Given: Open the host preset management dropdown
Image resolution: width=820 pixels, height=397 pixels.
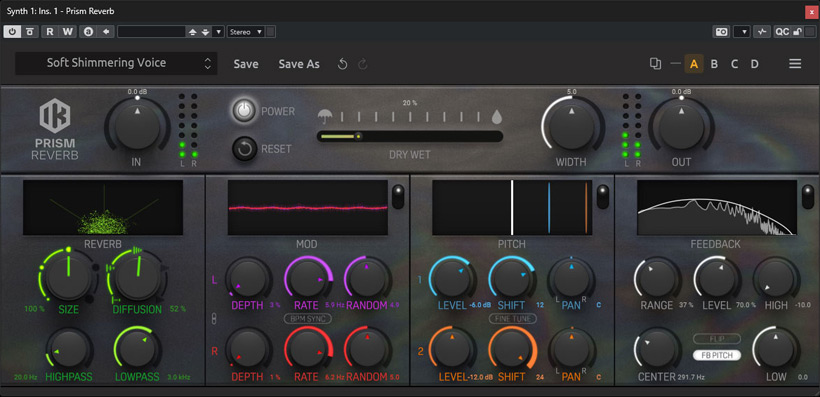Looking at the screenshot, I should point(218,32).
